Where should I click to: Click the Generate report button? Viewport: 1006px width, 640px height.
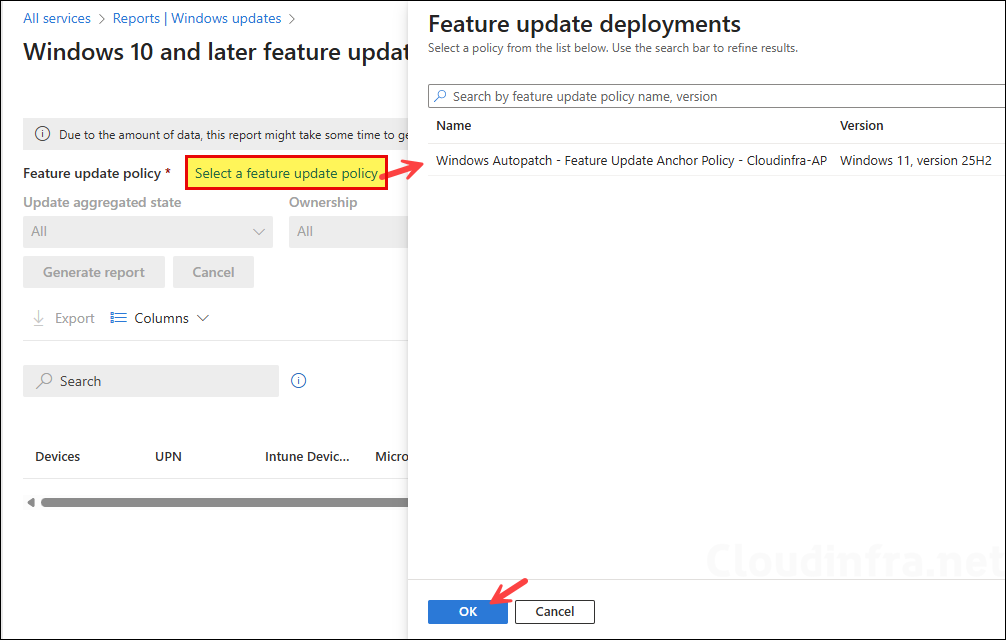tap(93, 271)
